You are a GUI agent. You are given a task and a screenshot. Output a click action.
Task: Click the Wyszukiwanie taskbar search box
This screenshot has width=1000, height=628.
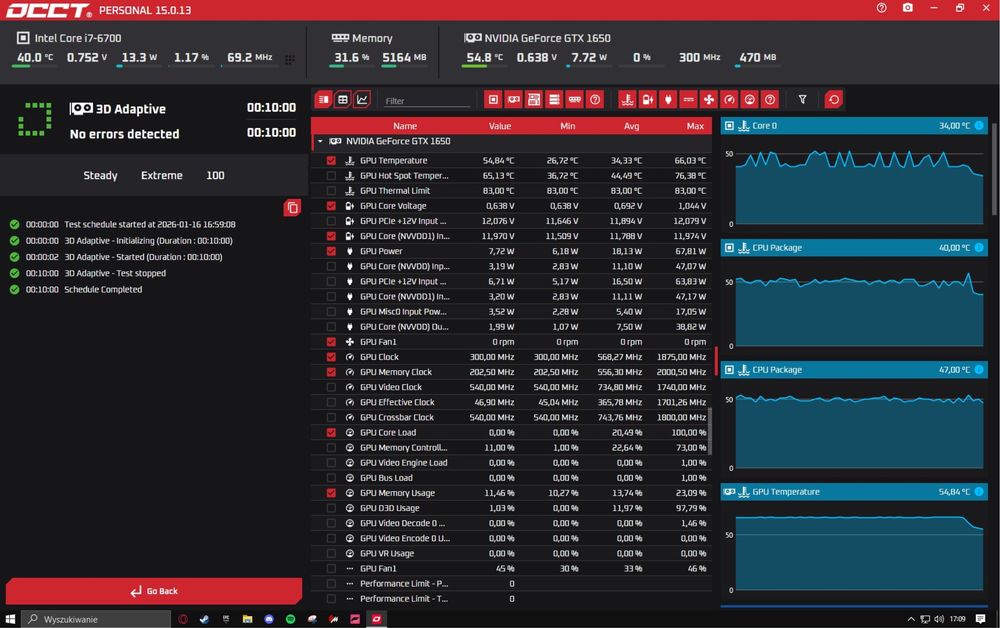[x=96, y=619]
